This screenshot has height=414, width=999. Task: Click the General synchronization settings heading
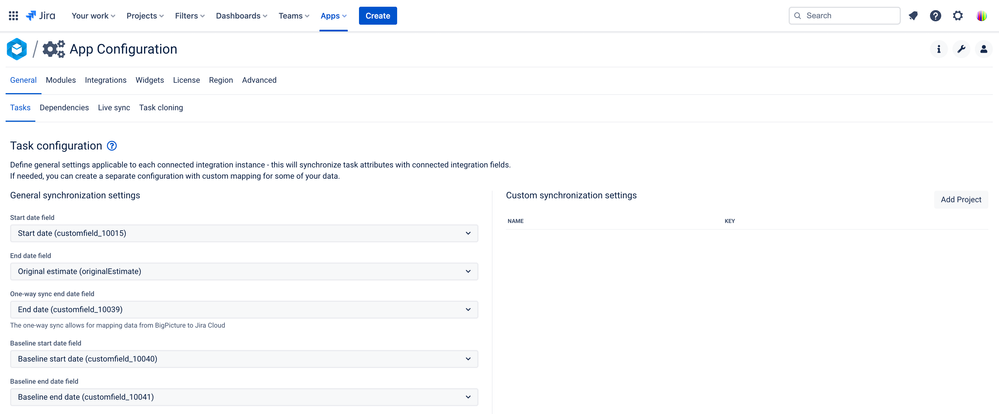(x=75, y=195)
